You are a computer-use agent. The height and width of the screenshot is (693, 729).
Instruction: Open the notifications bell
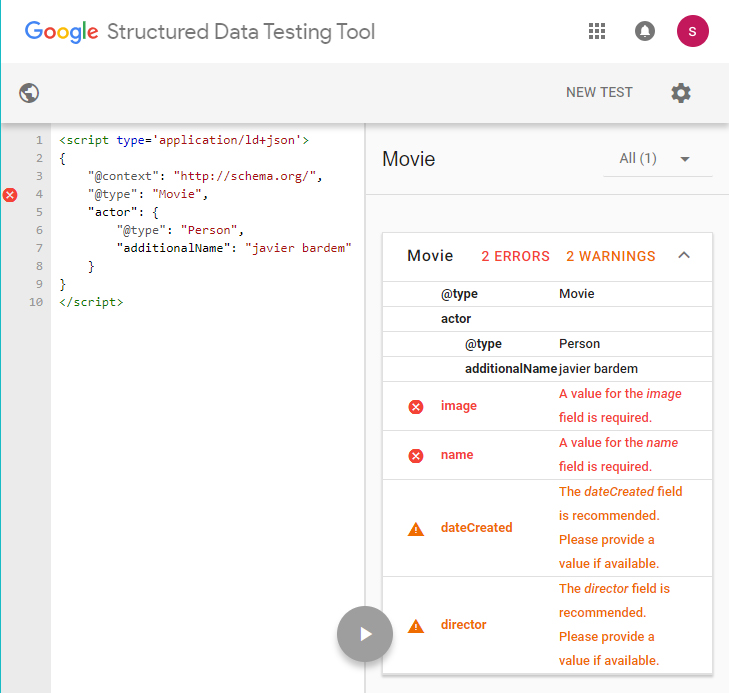(x=645, y=31)
